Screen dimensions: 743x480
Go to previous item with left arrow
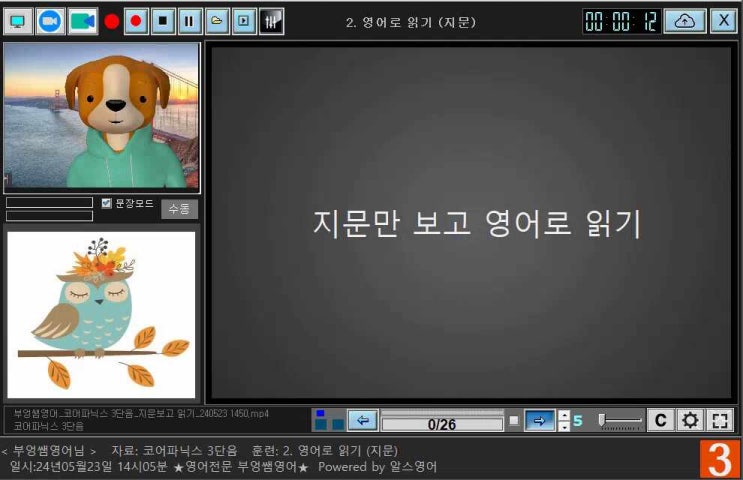pyautogui.click(x=363, y=421)
